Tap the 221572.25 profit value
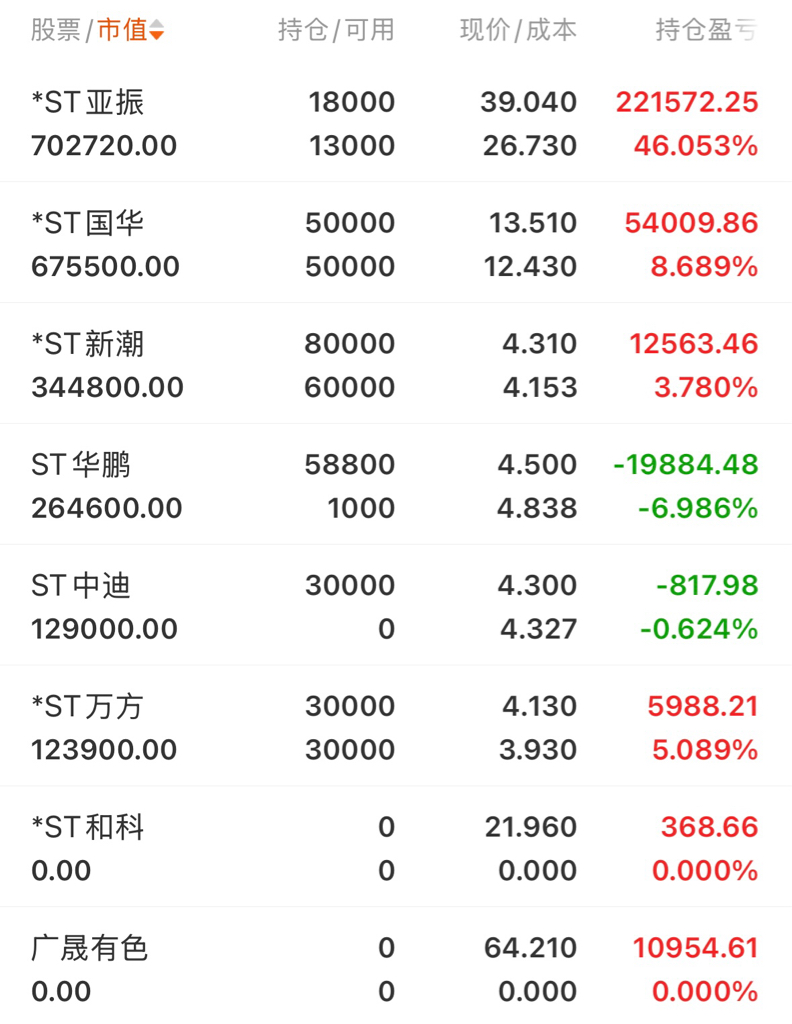This screenshot has width=792, height=1024. click(687, 102)
